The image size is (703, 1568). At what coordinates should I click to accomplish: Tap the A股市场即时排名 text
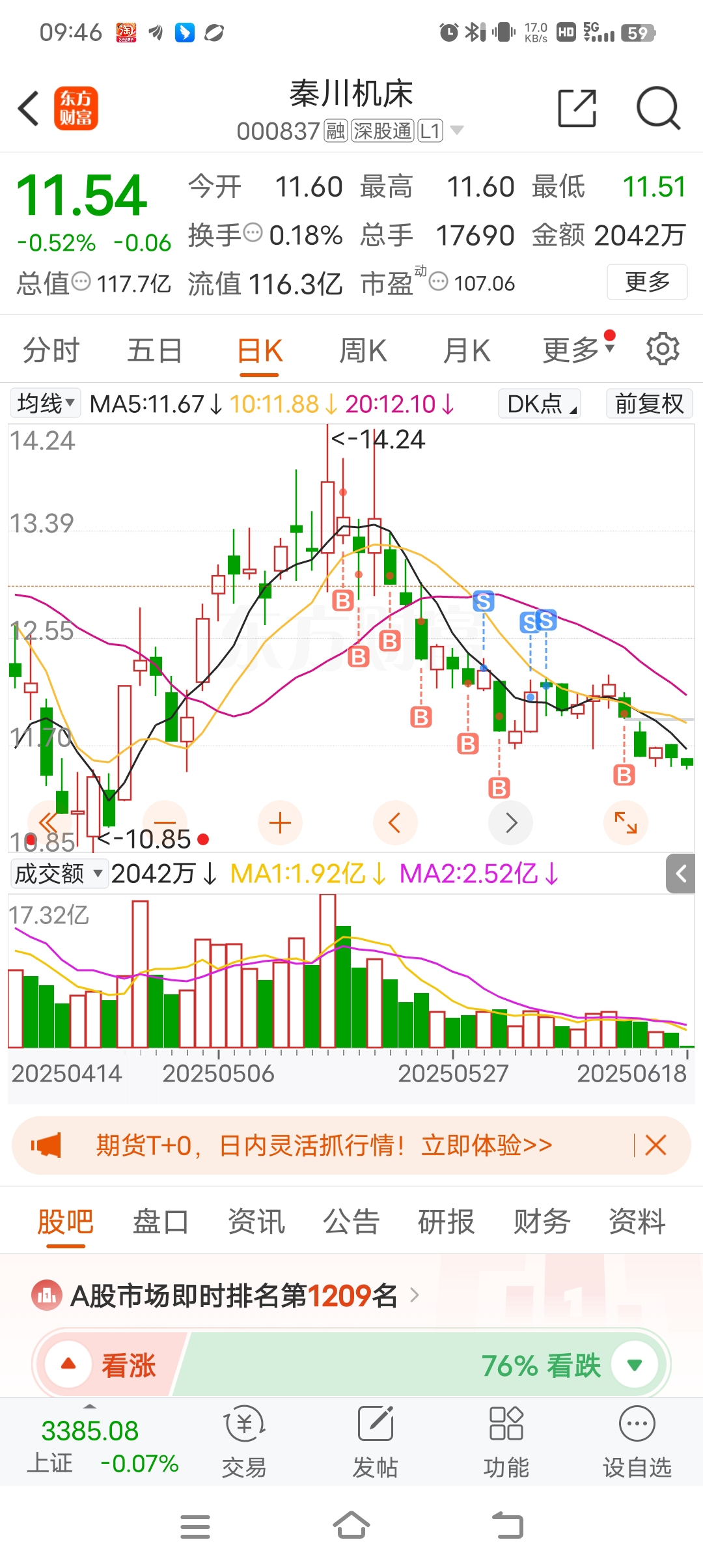[234, 1296]
